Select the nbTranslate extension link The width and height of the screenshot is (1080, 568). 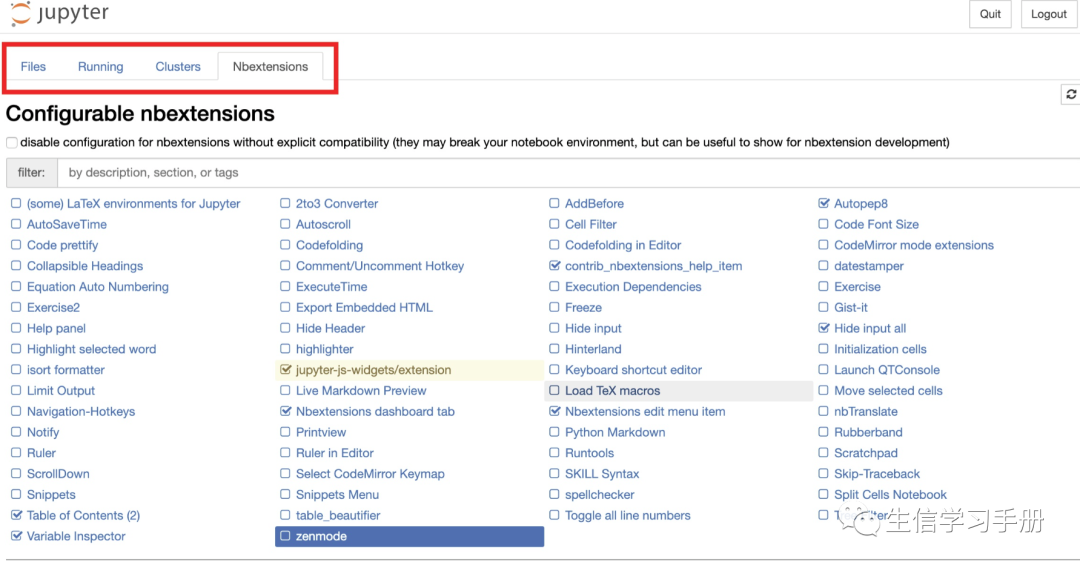(866, 411)
